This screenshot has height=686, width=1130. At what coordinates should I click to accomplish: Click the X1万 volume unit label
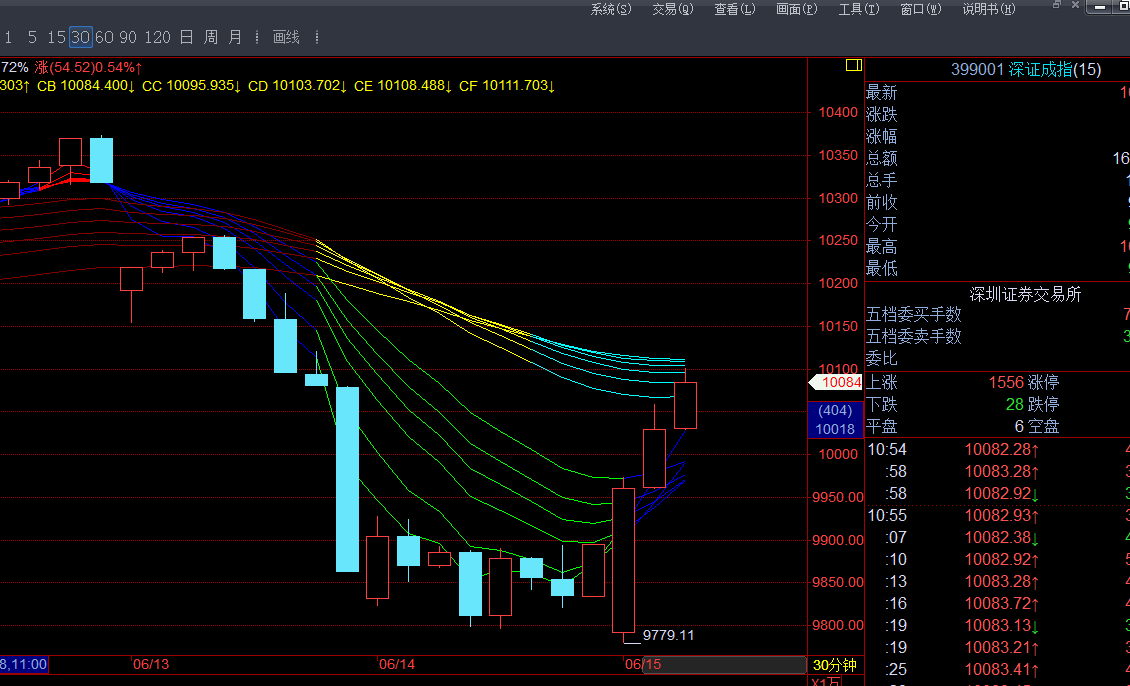coord(826,682)
